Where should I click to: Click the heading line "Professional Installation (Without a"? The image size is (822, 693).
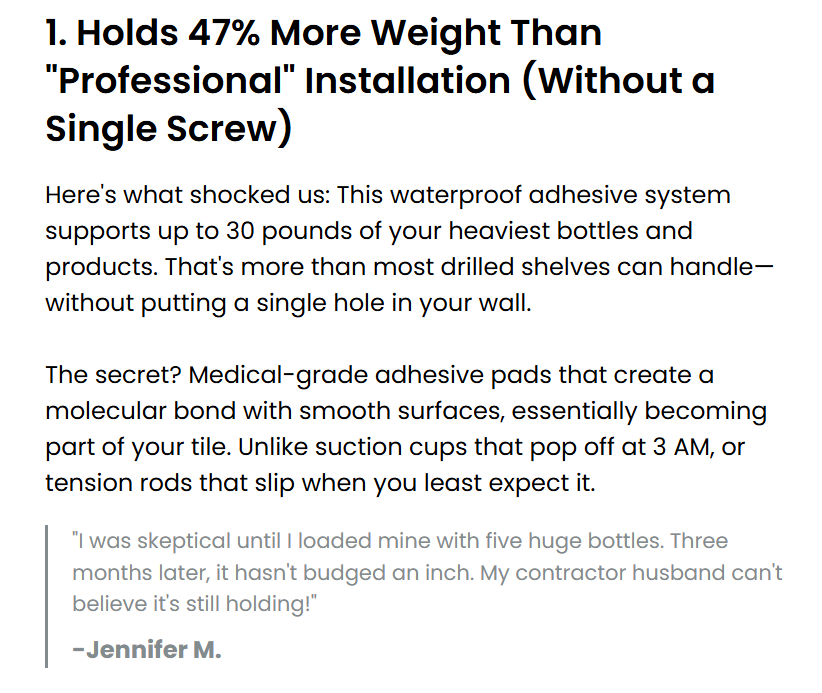(380, 81)
